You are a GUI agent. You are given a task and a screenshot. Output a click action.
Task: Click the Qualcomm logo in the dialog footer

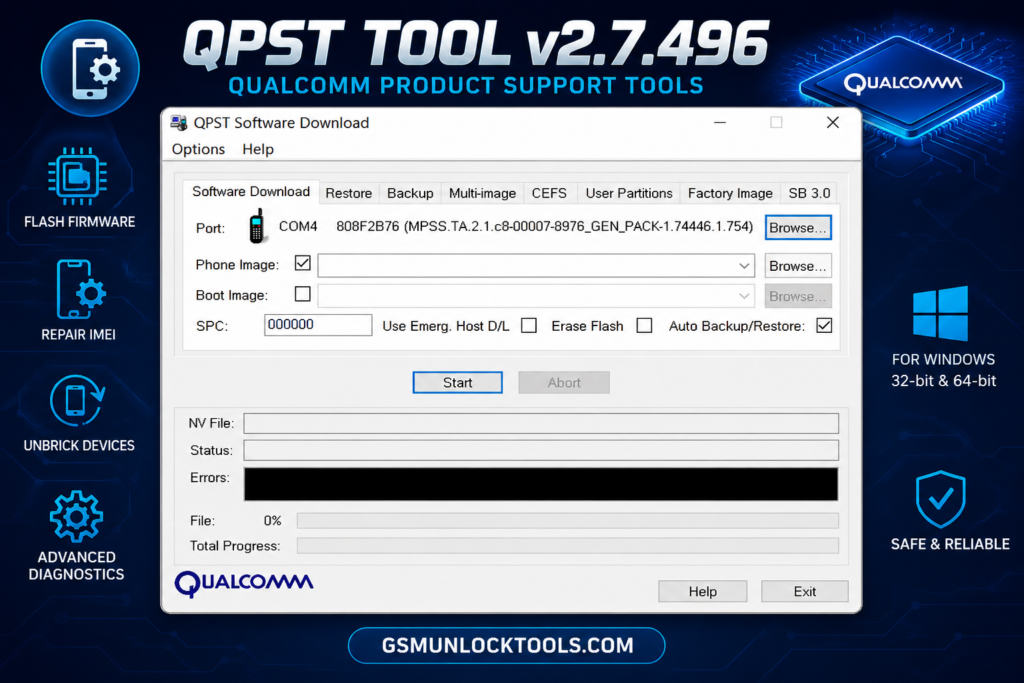pos(244,584)
